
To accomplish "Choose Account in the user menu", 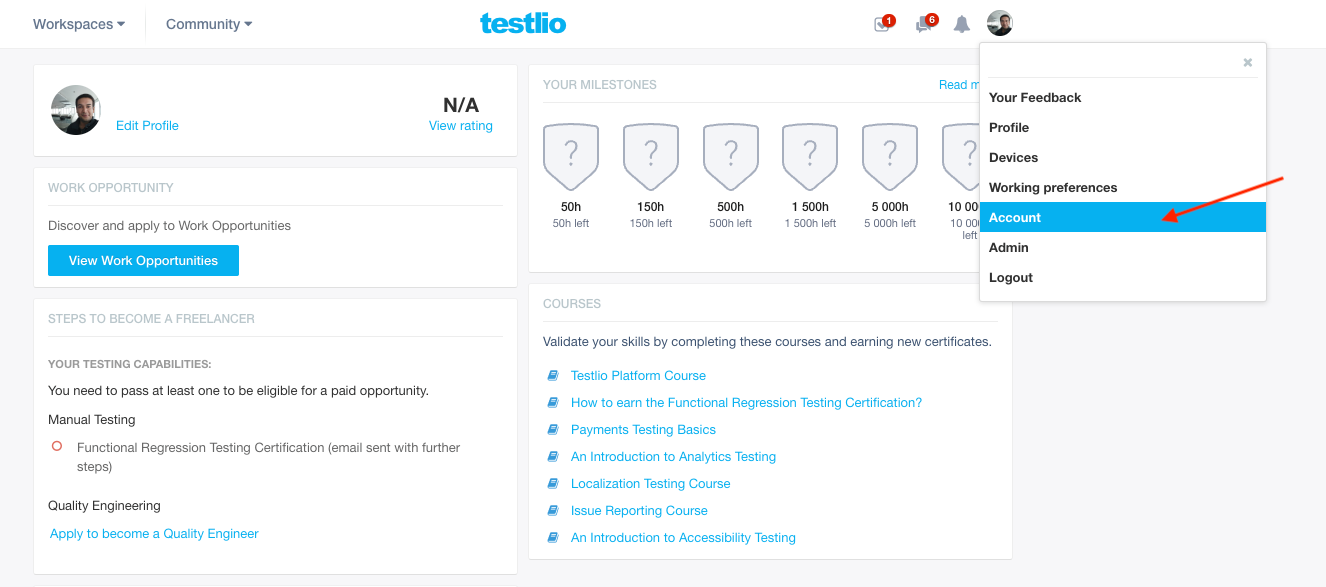I will coord(1123,217).
